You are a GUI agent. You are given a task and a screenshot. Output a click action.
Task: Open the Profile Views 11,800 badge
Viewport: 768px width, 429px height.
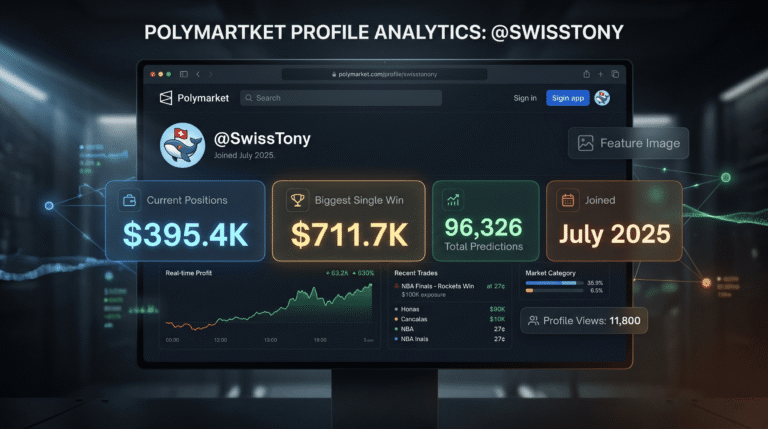tap(584, 321)
